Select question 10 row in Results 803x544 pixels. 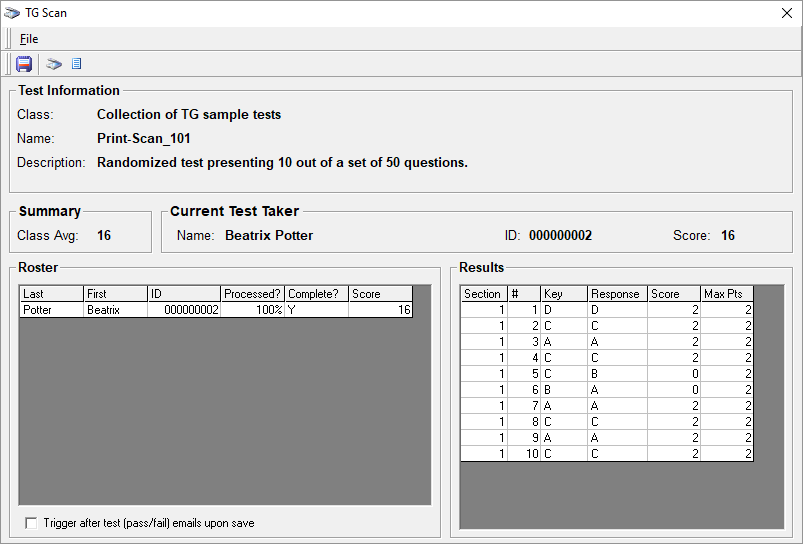pos(606,454)
